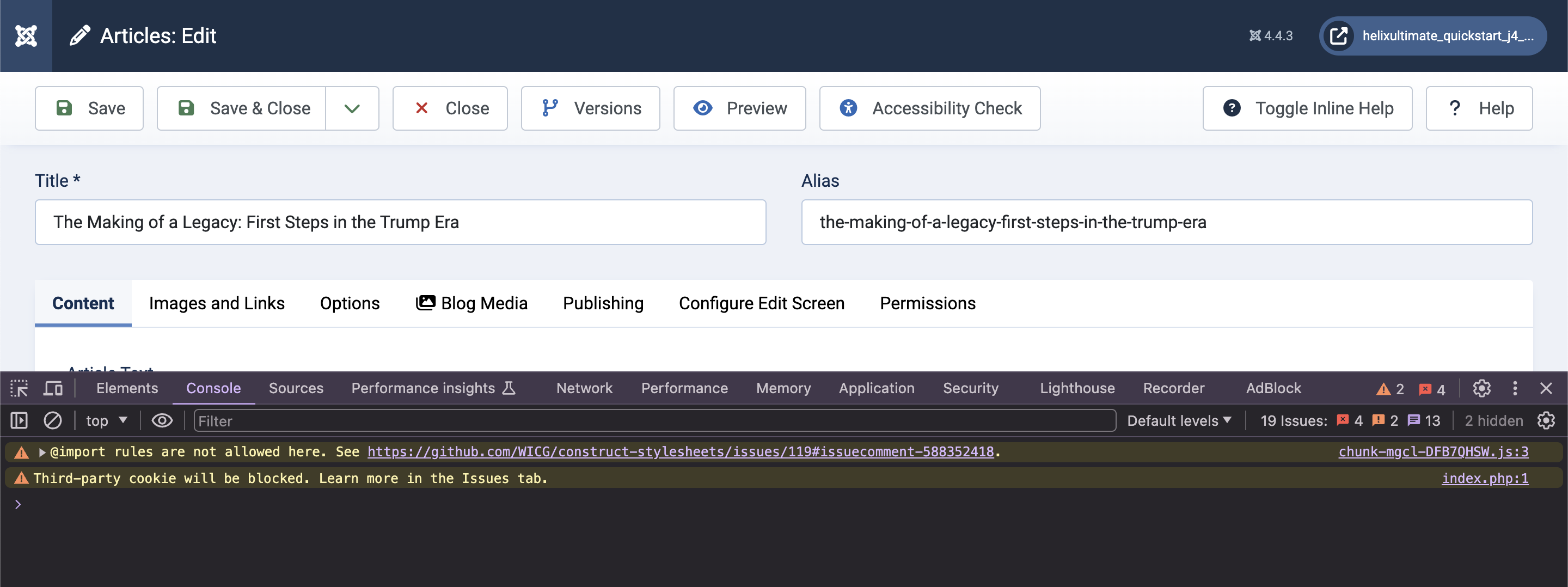Open the helixultimate site preview link
Screen dimensions: 1568x587
click(1432, 36)
